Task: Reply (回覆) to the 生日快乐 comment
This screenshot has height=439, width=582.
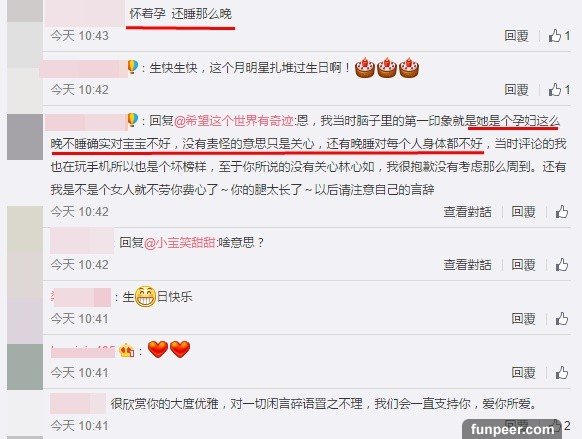Action: point(523,319)
